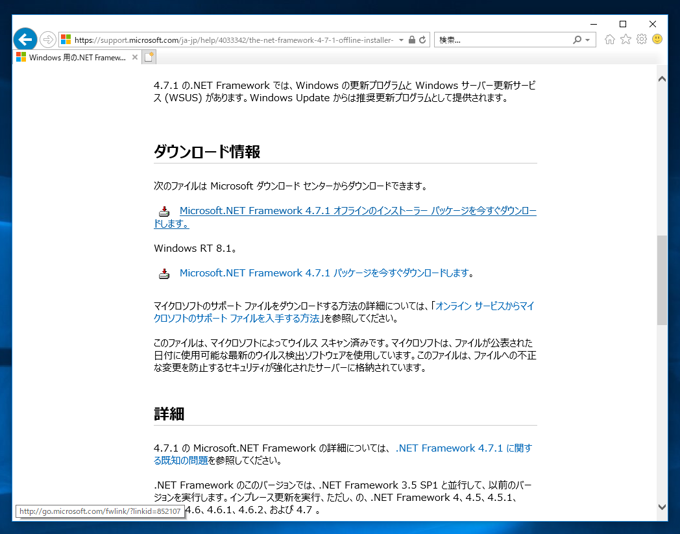Open the 'オンライン サービスからマイクロソフトのサポート ファイルを入手する方法' link
Screen dimensions: 680x534
tap(344, 312)
